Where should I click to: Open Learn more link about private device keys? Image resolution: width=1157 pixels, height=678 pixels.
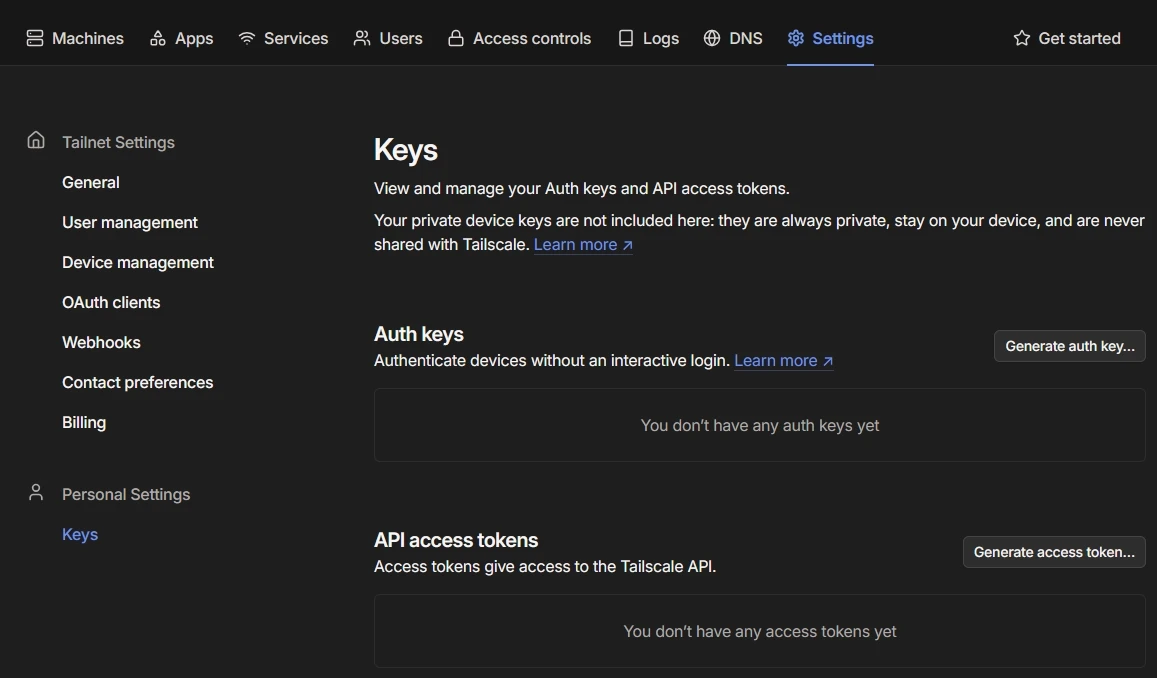click(x=583, y=244)
